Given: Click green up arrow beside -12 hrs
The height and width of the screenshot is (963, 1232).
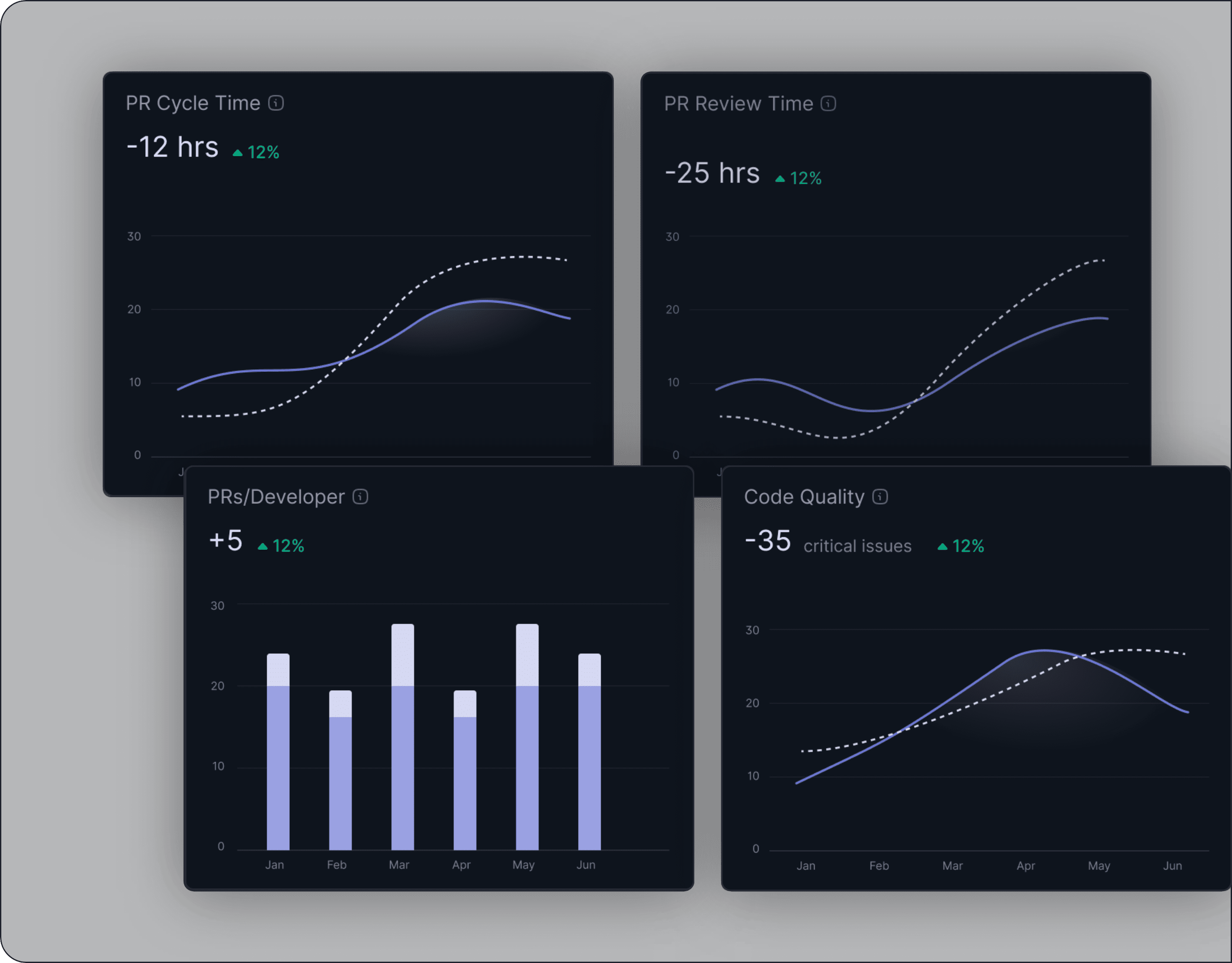Looking at the screenshot, I should (x=238, y=153).
